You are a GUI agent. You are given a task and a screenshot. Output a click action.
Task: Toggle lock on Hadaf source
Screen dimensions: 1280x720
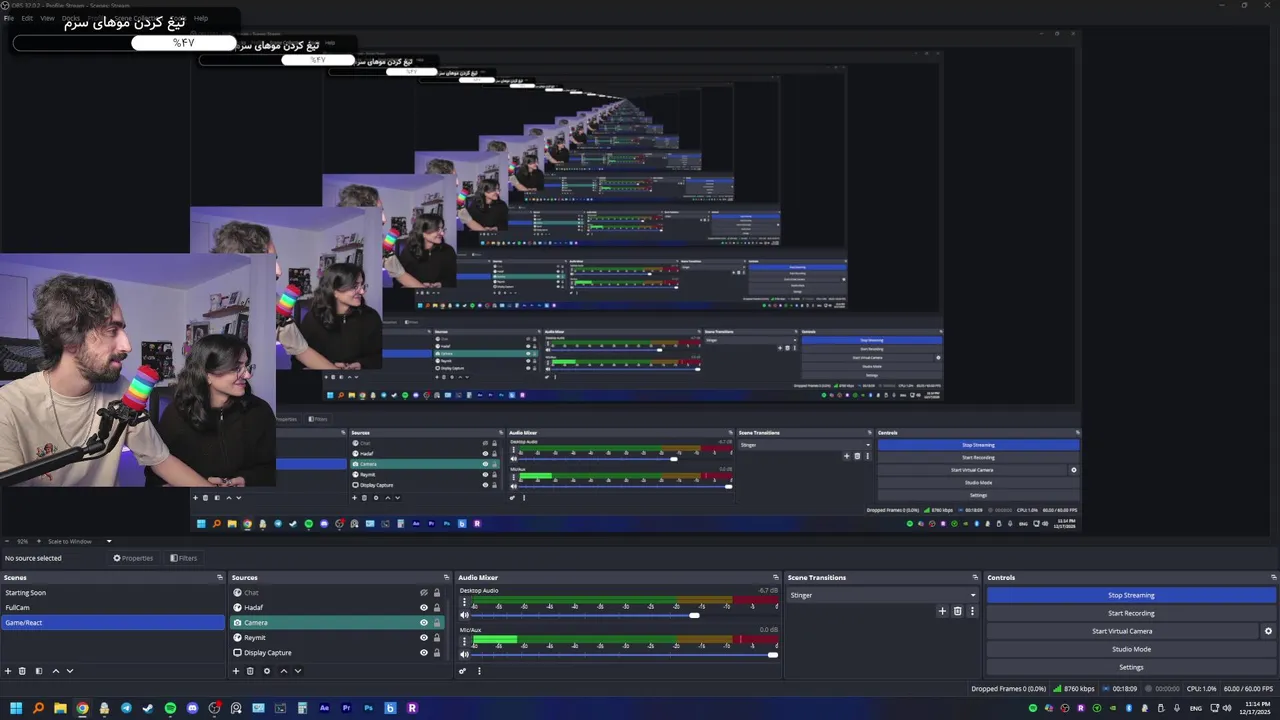437,608
